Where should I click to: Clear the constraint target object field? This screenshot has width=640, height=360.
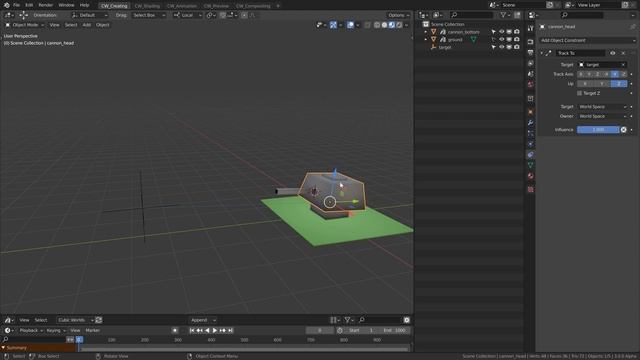point(623,64)
